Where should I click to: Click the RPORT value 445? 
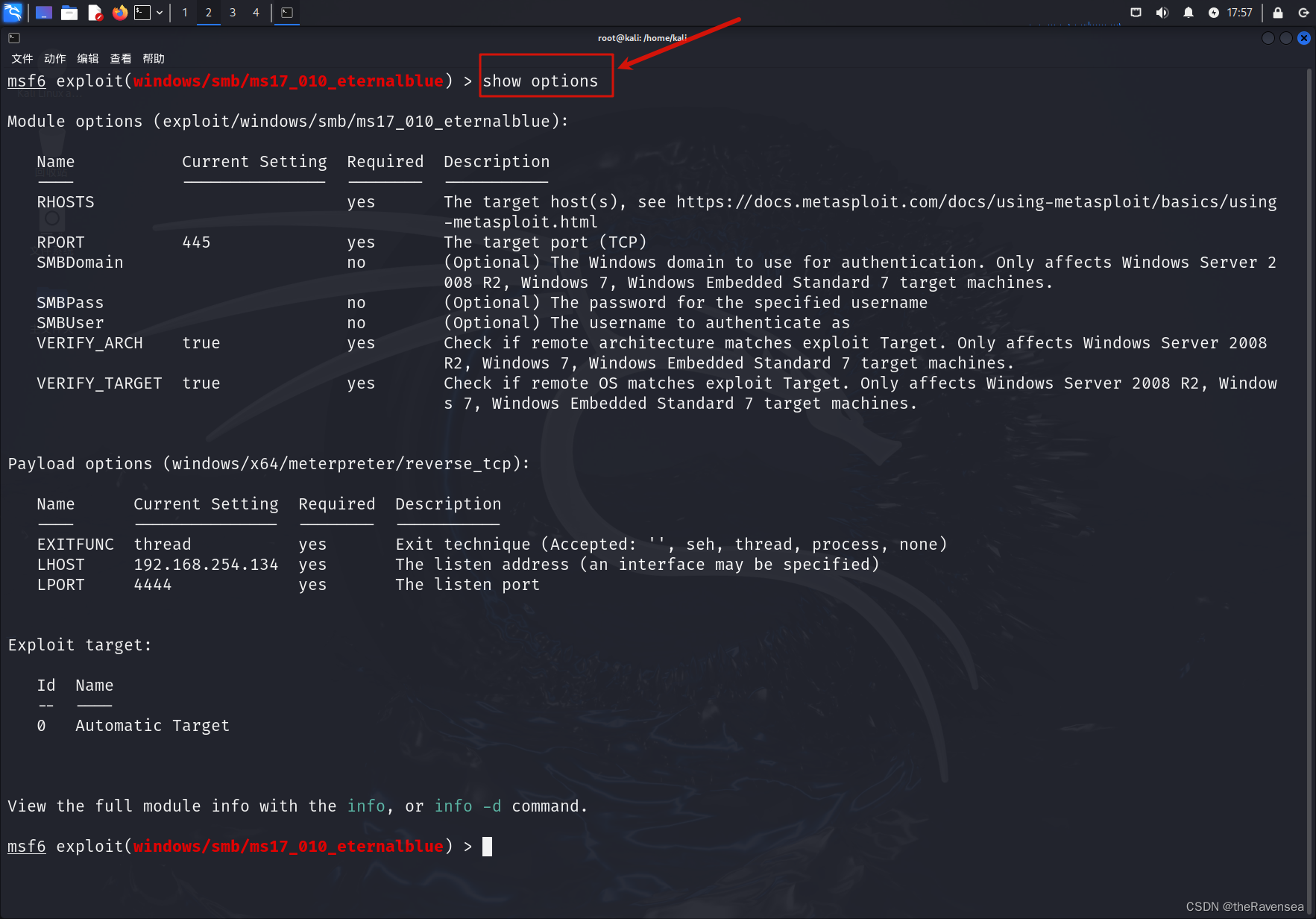(196, 242)
